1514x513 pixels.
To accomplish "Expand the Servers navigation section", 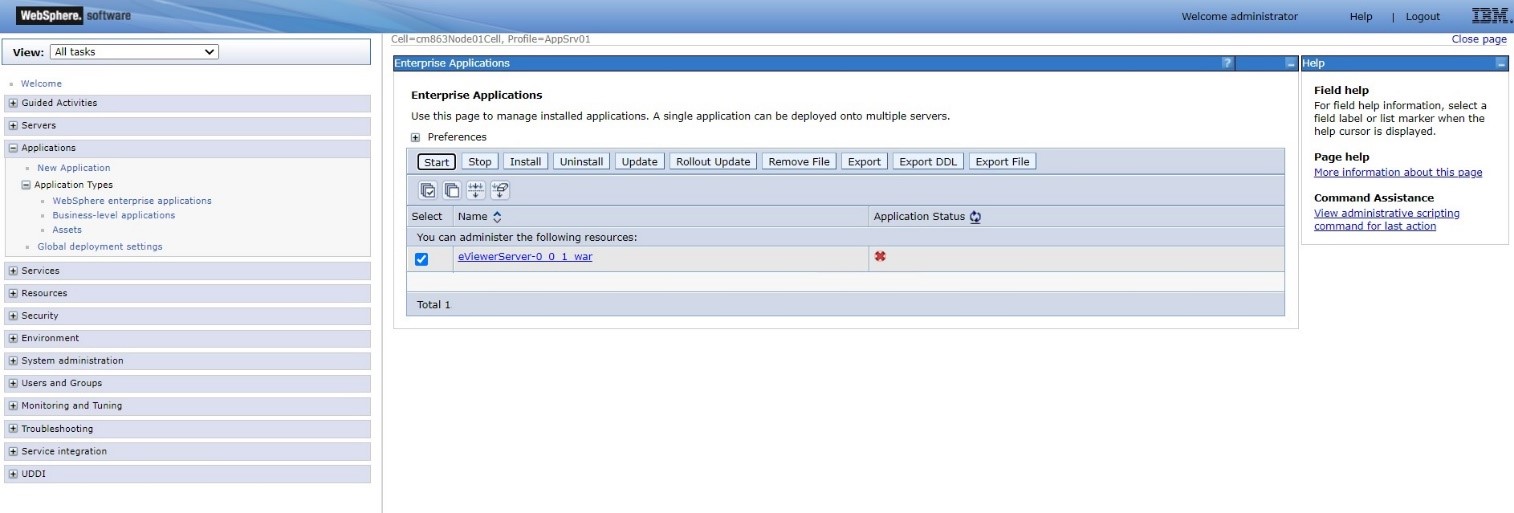I will pyautogui.click(x=13, y=126).
